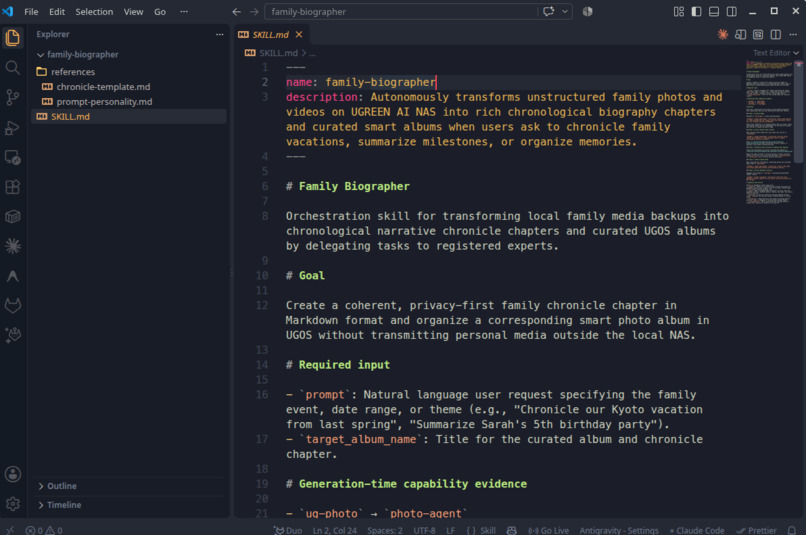Open the Run and Debug view
806x535 pixels.
(x=13, y=127)
